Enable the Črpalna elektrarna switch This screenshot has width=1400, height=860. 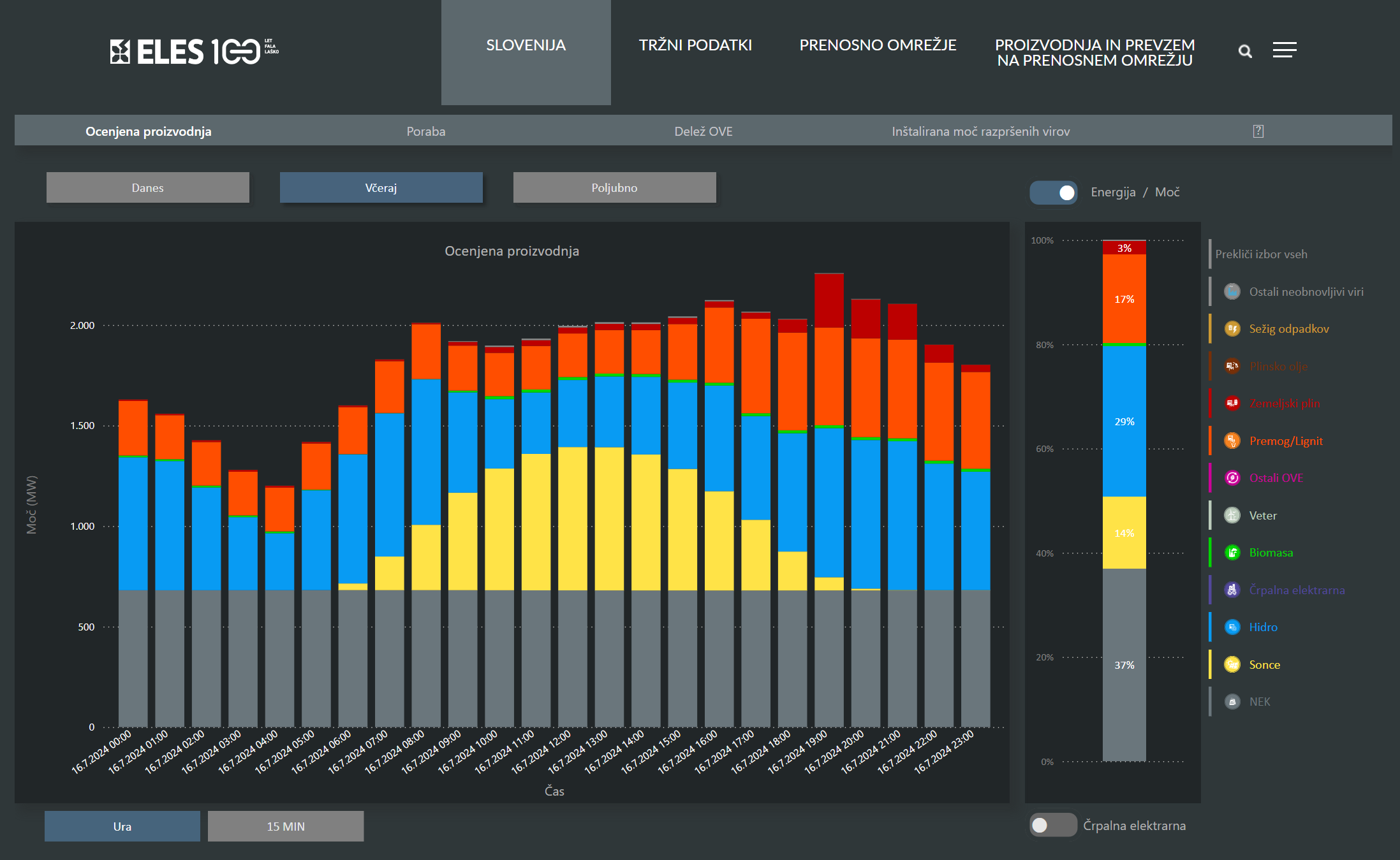point(1053,825)
